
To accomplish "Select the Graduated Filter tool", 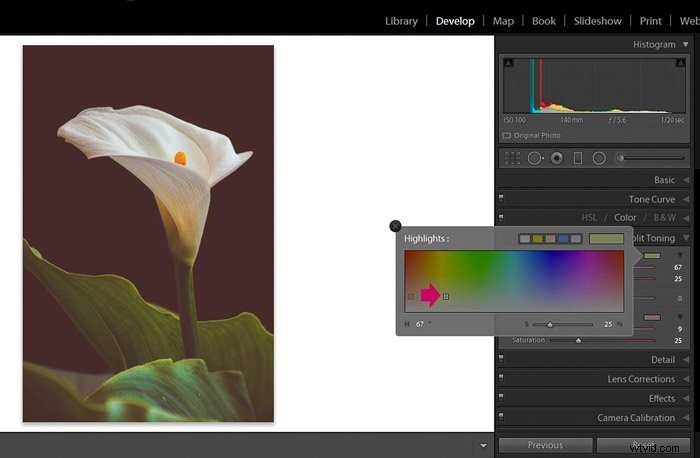I will (x=578, y=158).
